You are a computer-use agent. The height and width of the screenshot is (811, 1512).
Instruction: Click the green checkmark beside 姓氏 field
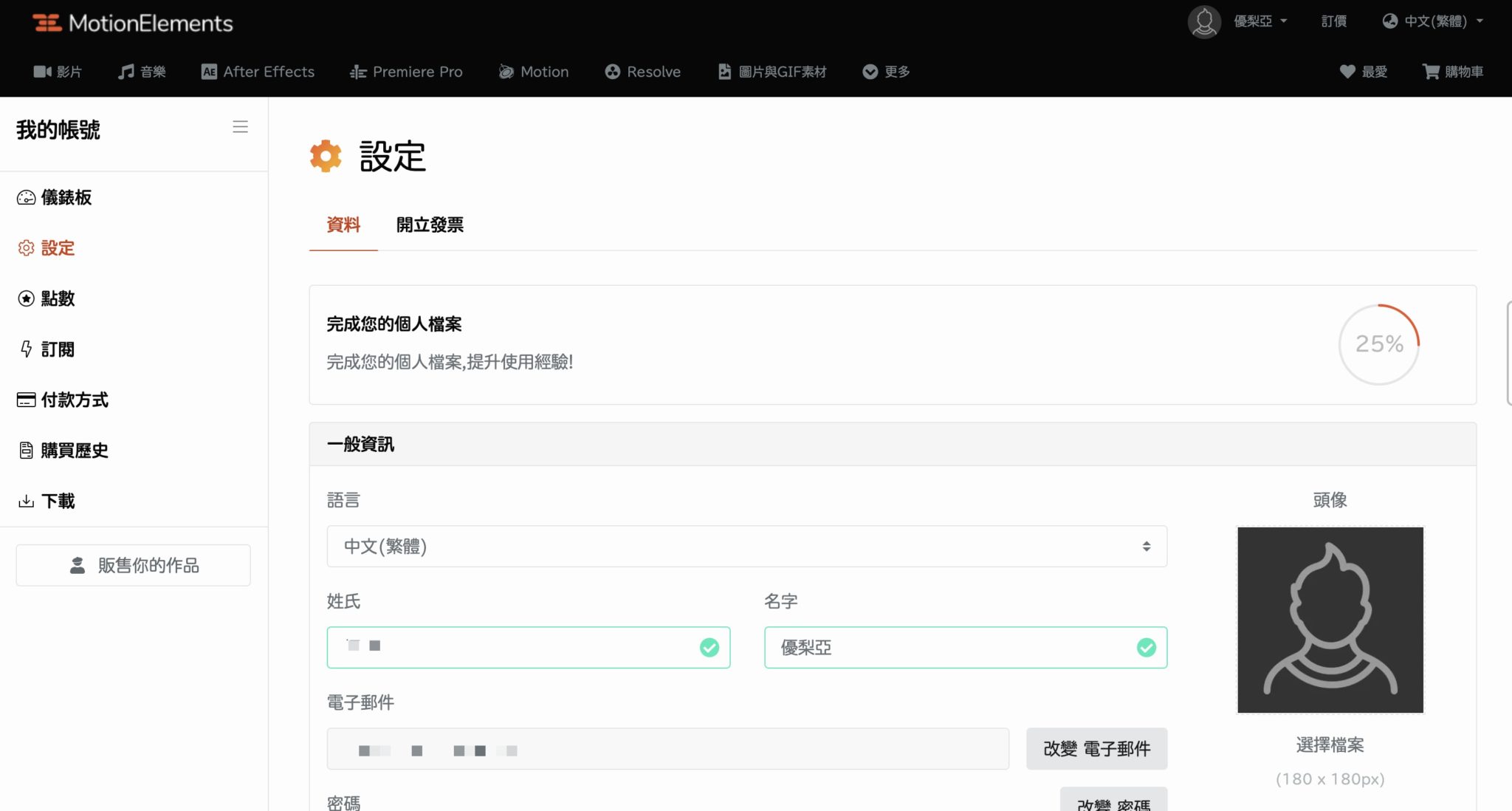709,648
